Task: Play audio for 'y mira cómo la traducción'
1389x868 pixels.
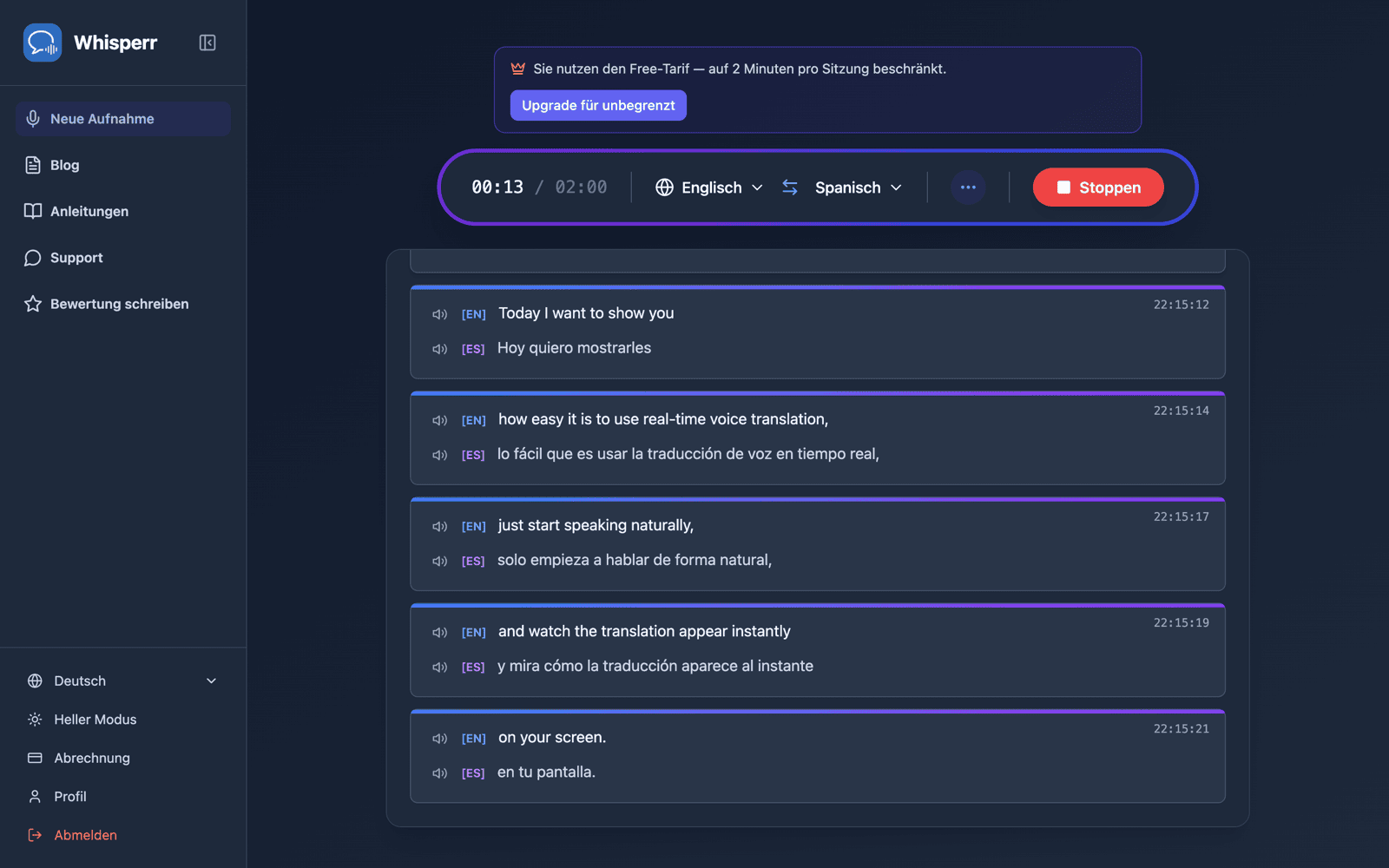Action: [440, 667]
